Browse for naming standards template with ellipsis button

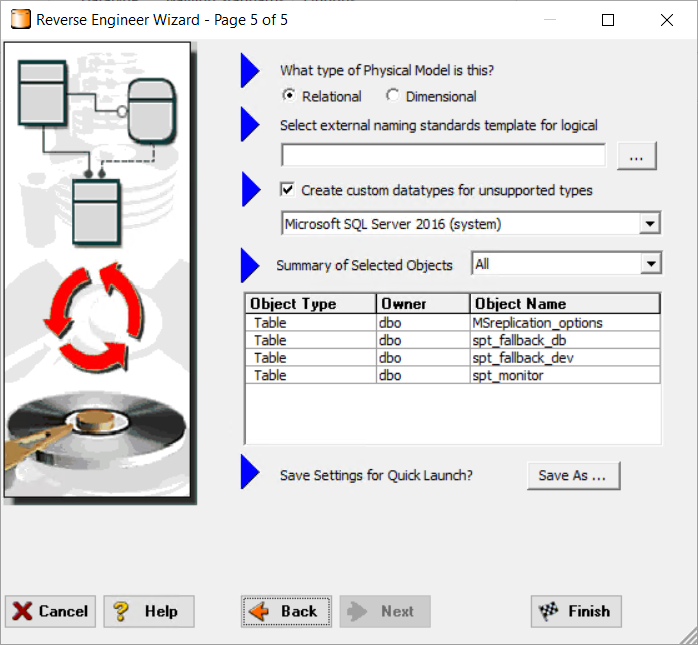(637, 156)
